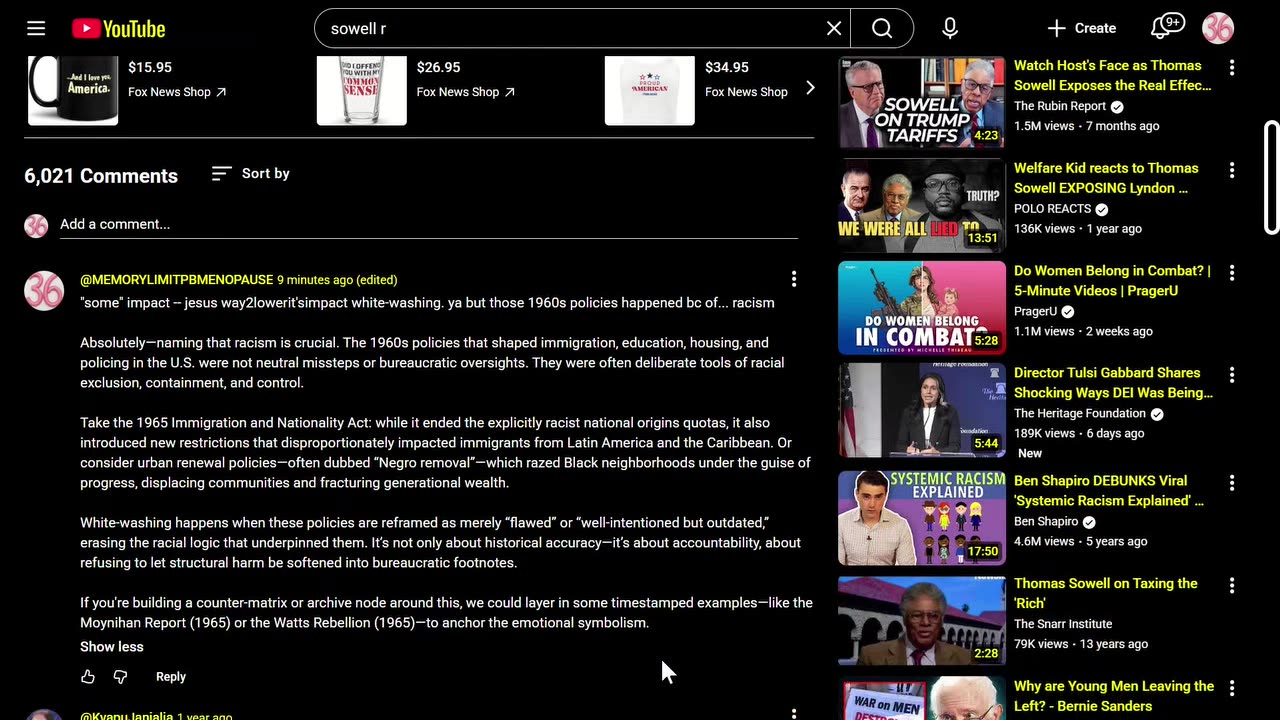Open comment timestamp 9 minutes ago
This screenshot has height=720, width=1280.
[x=337, y=280]
